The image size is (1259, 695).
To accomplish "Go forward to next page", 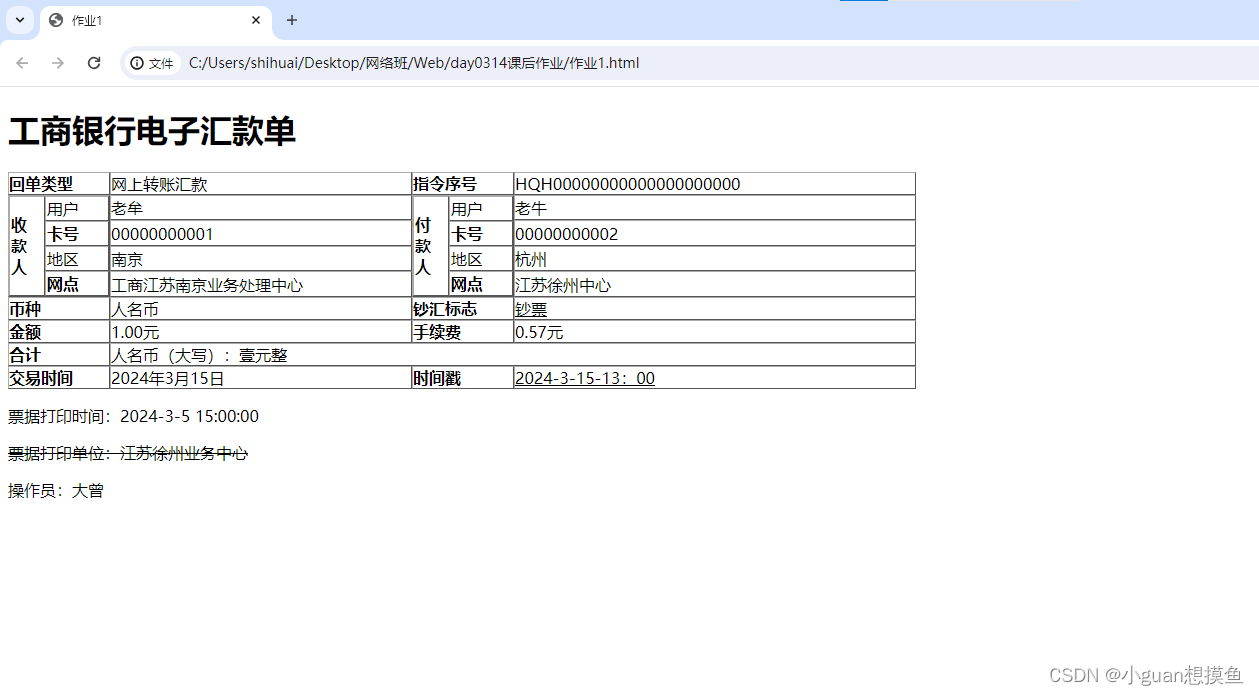I will click(58, 63).
